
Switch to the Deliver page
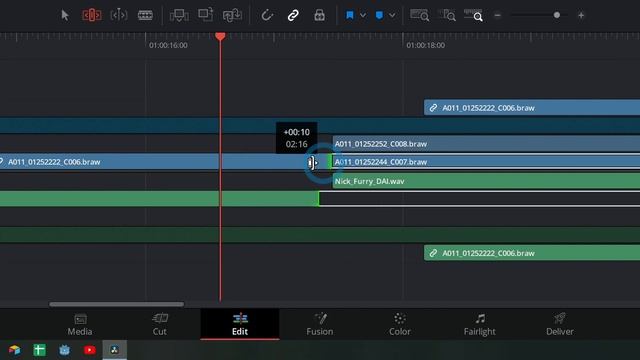click(560, 324)
